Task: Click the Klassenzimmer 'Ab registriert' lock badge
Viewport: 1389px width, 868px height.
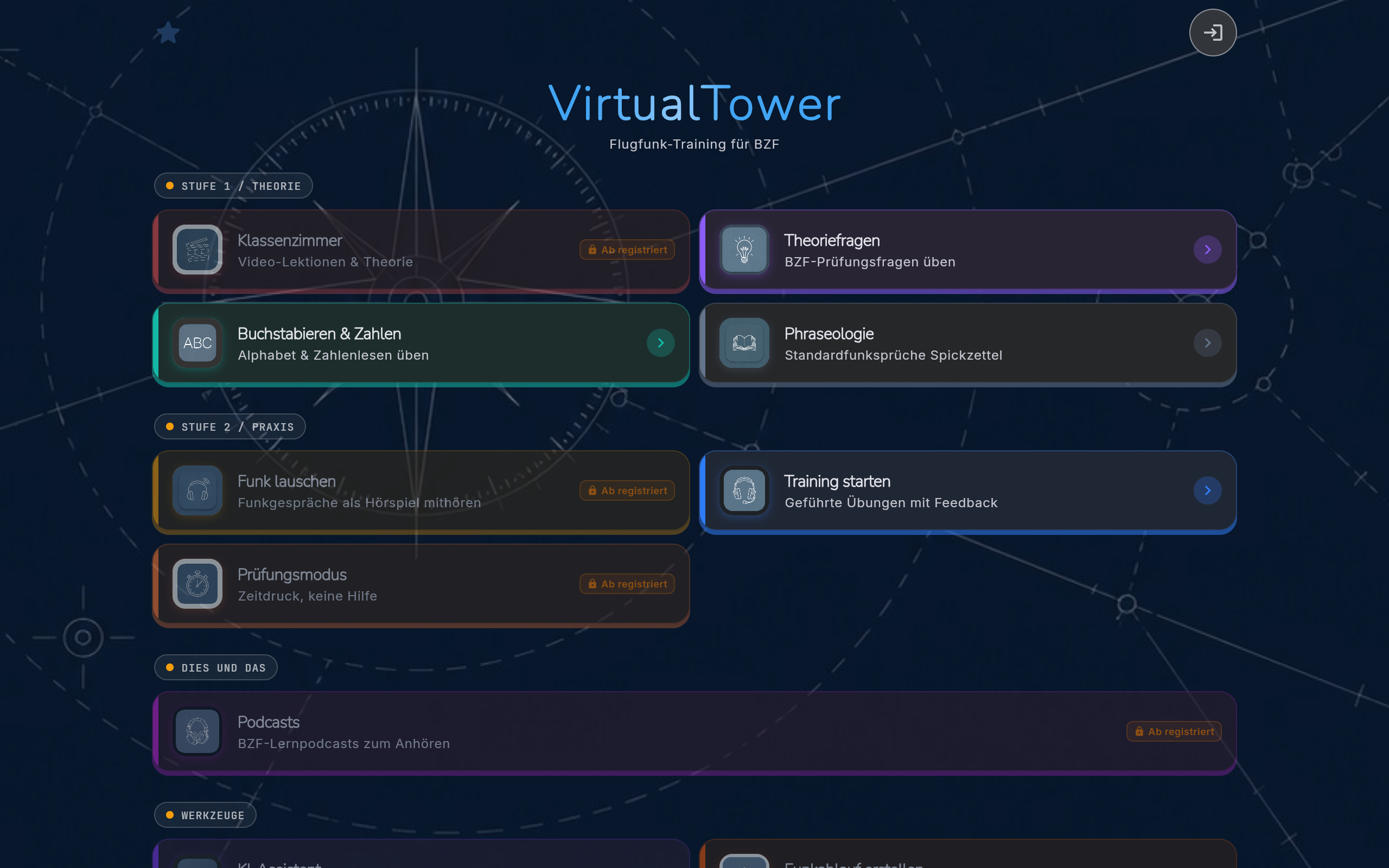Action: tap(627, 250)
